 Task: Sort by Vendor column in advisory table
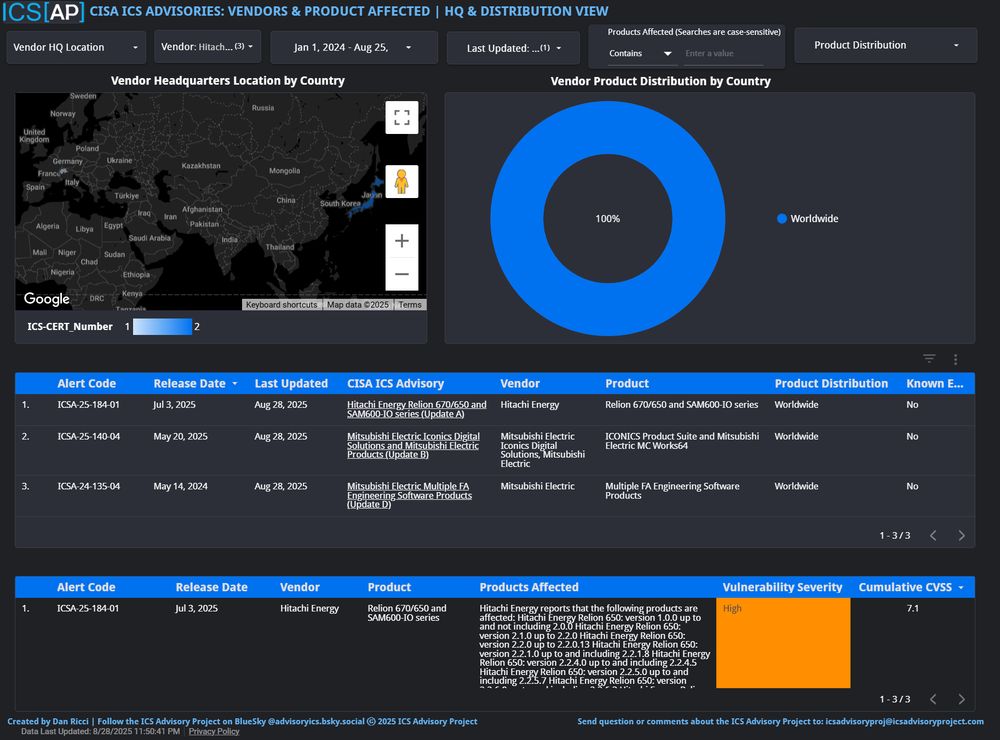point(520,383)
